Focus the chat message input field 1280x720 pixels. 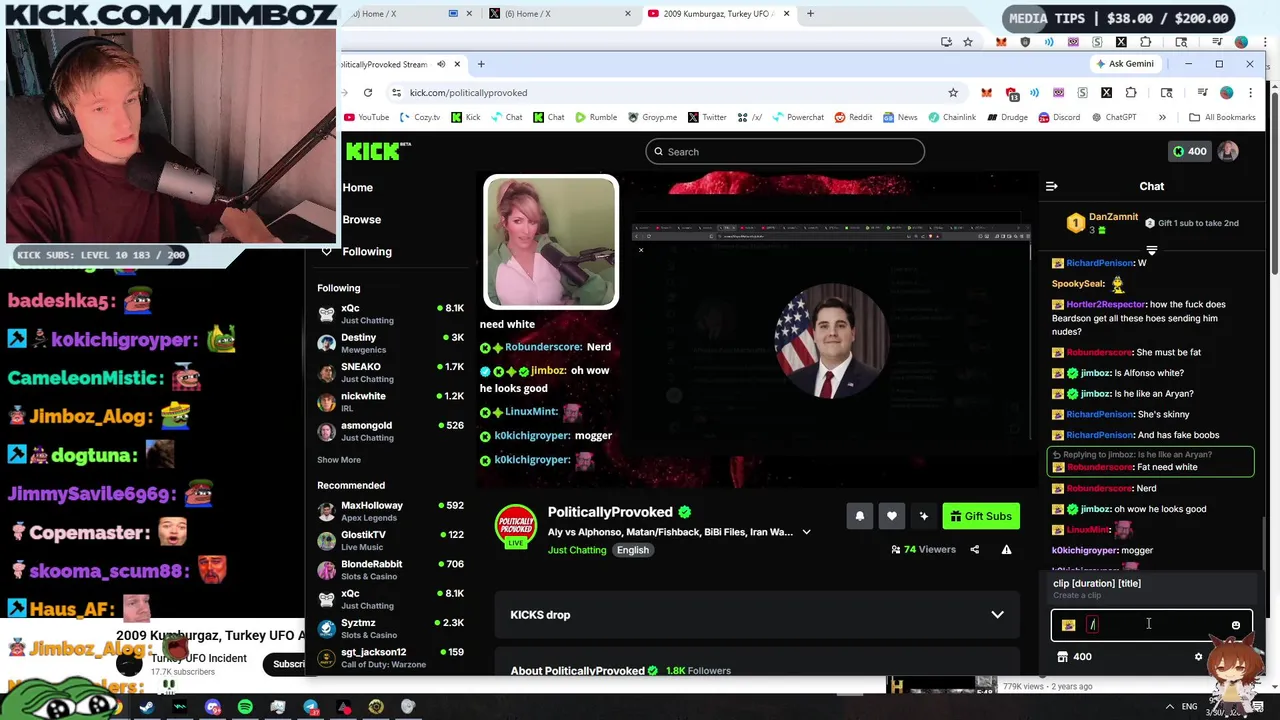click(1151, 625)
